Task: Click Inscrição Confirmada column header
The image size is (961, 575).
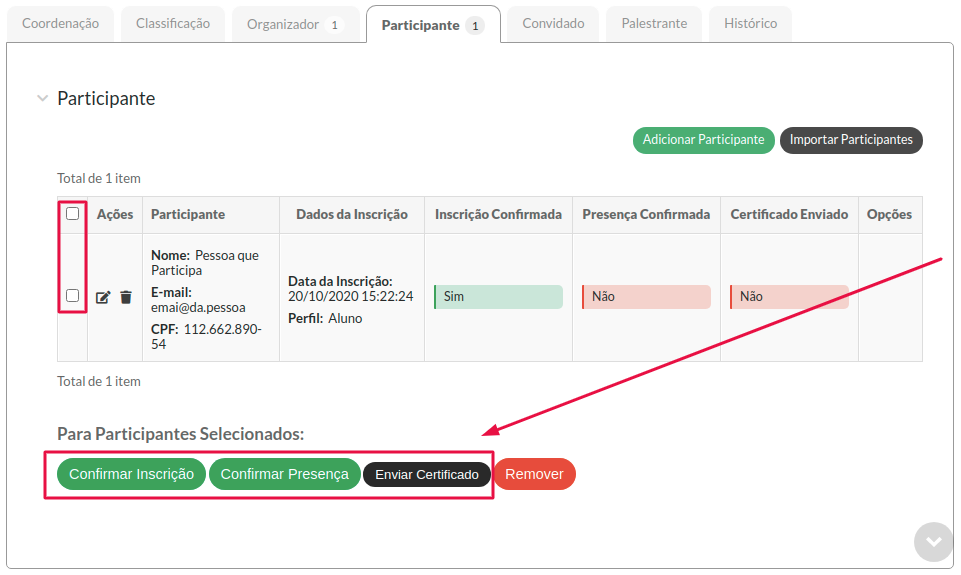Action: [x=498, y=215]
